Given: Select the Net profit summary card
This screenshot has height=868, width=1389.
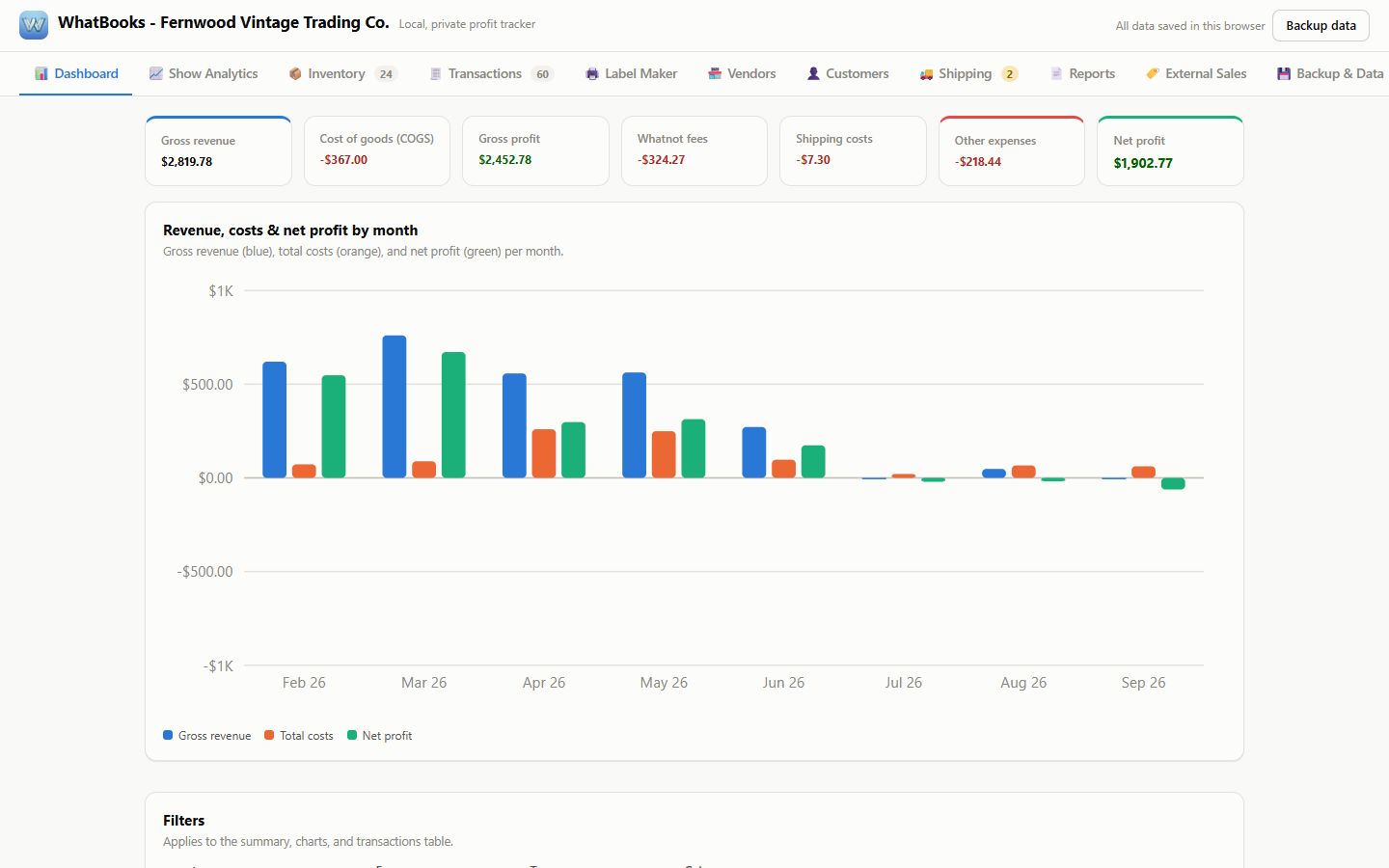Looking at the screenshot, I should click(1171, 150).
